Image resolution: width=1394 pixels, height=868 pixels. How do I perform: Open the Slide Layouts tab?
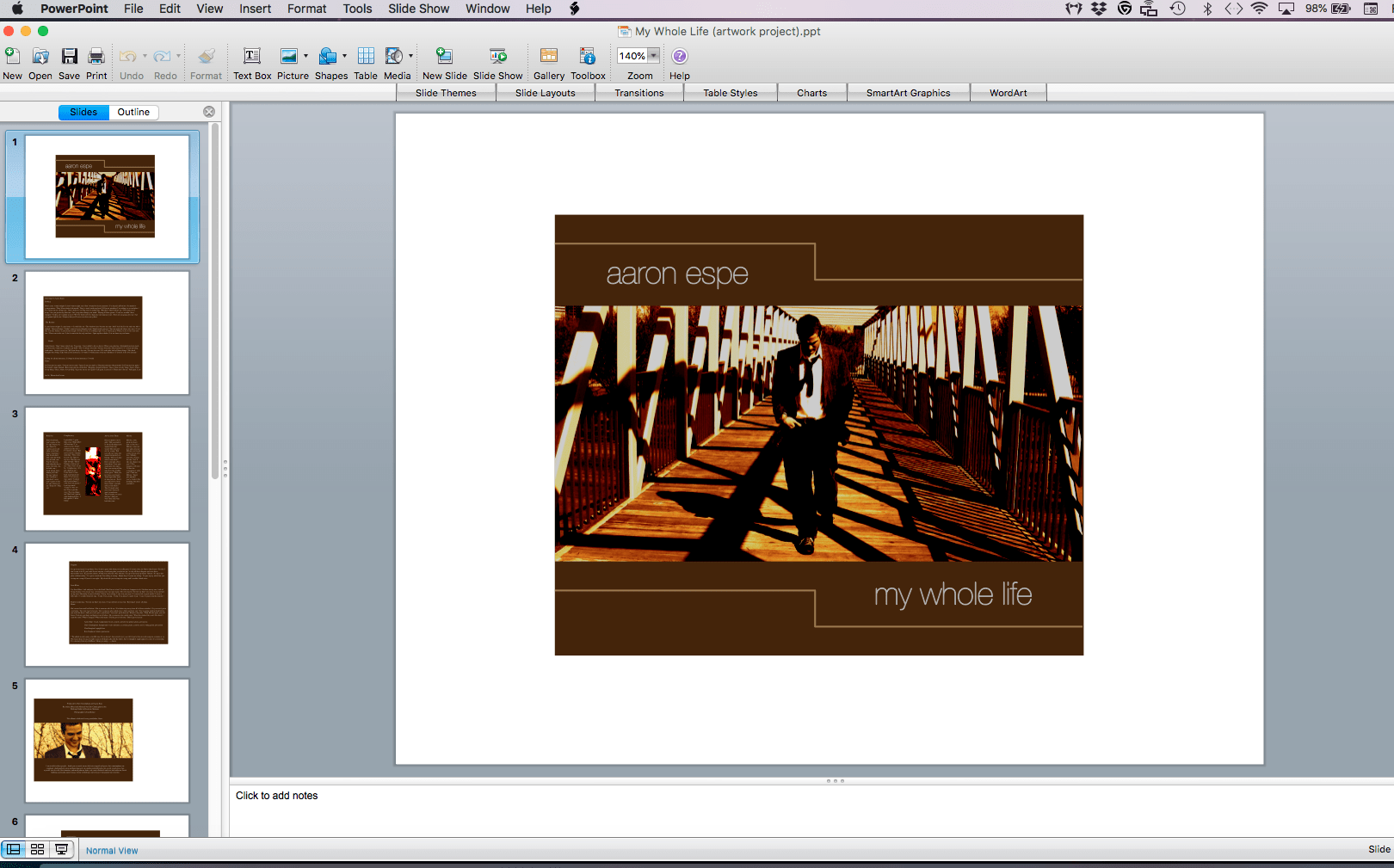pos(546,93)
